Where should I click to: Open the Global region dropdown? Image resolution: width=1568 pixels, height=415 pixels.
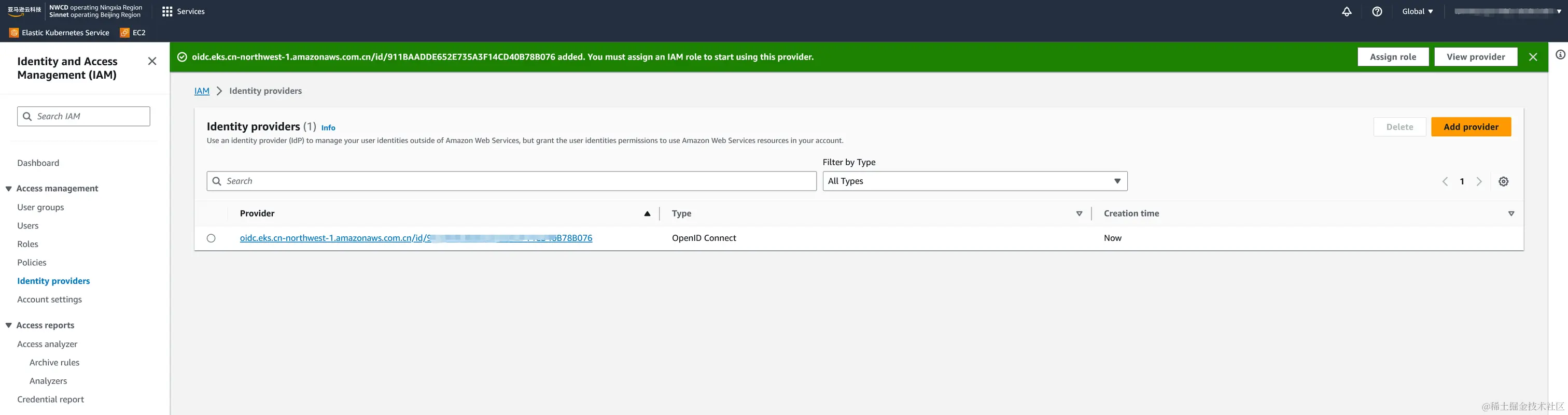1417,11
